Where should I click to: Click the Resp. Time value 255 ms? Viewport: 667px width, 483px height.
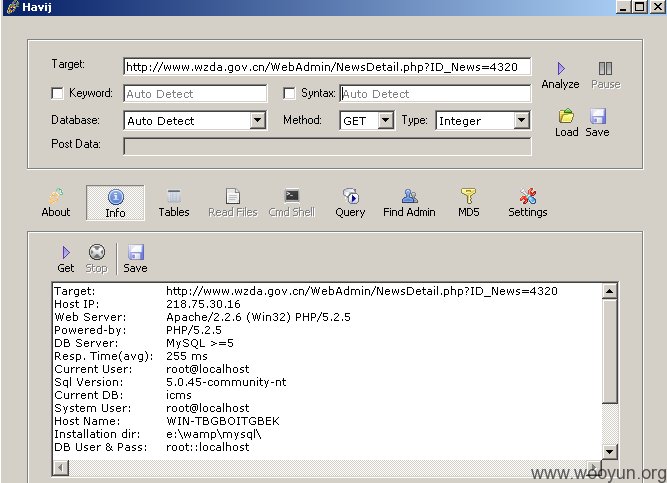[187, 356]
